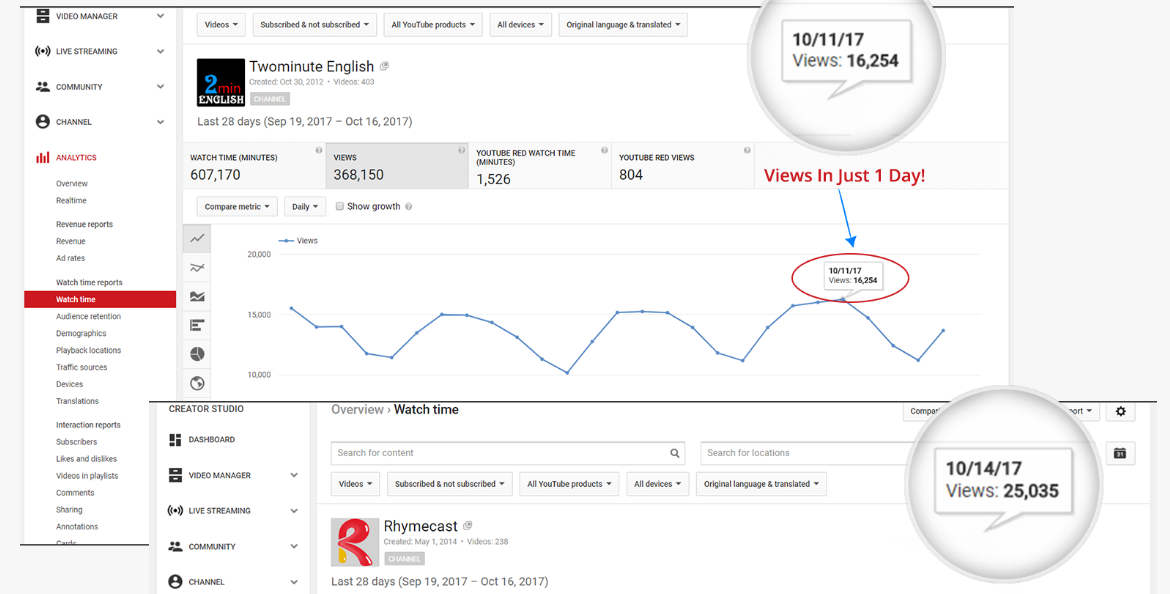Select the highlighted Watch time menu item
Viewport: 1170px width, 594px height.
click(100, 299)
